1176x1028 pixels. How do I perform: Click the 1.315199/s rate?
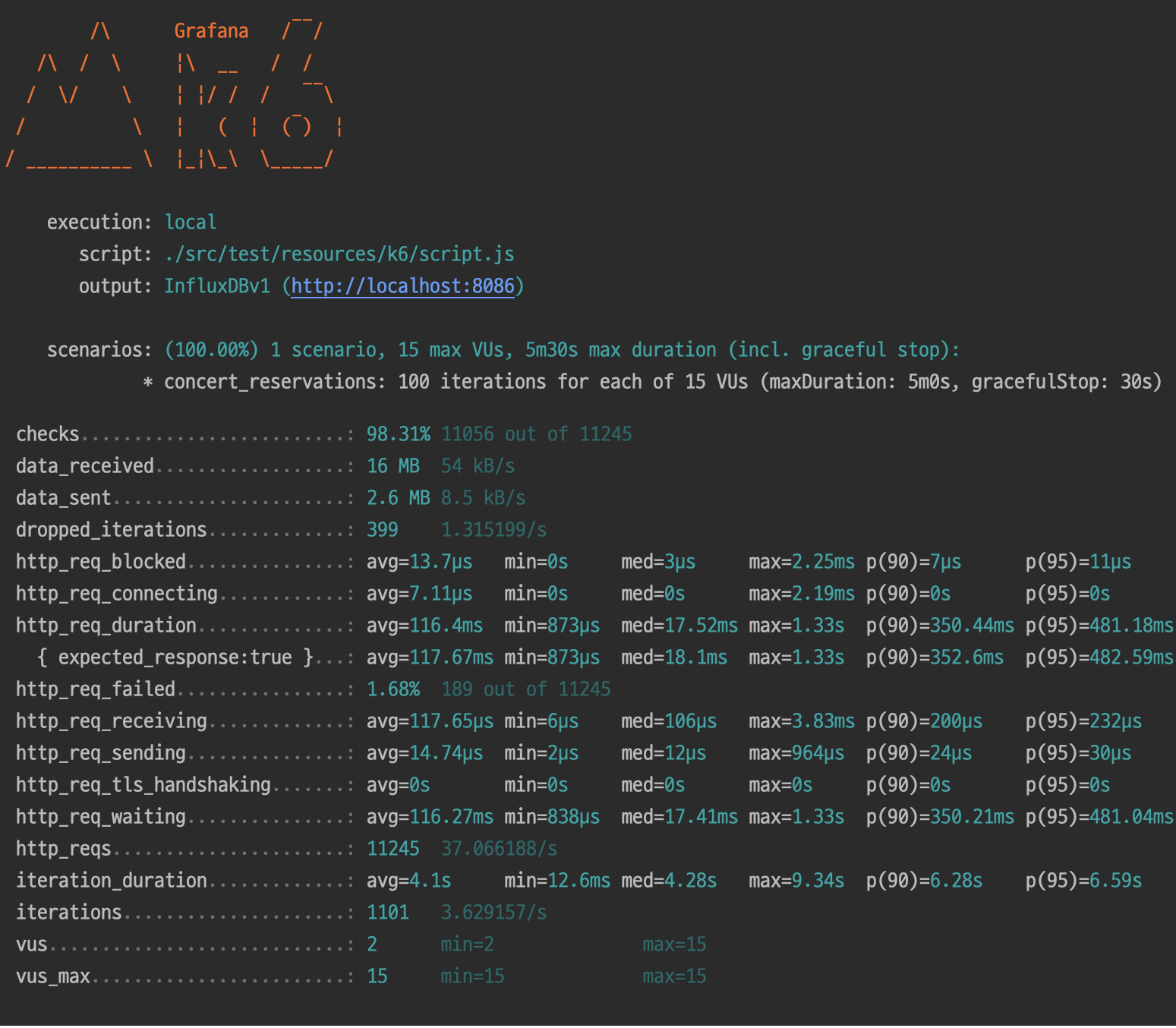tap(493, 530)
